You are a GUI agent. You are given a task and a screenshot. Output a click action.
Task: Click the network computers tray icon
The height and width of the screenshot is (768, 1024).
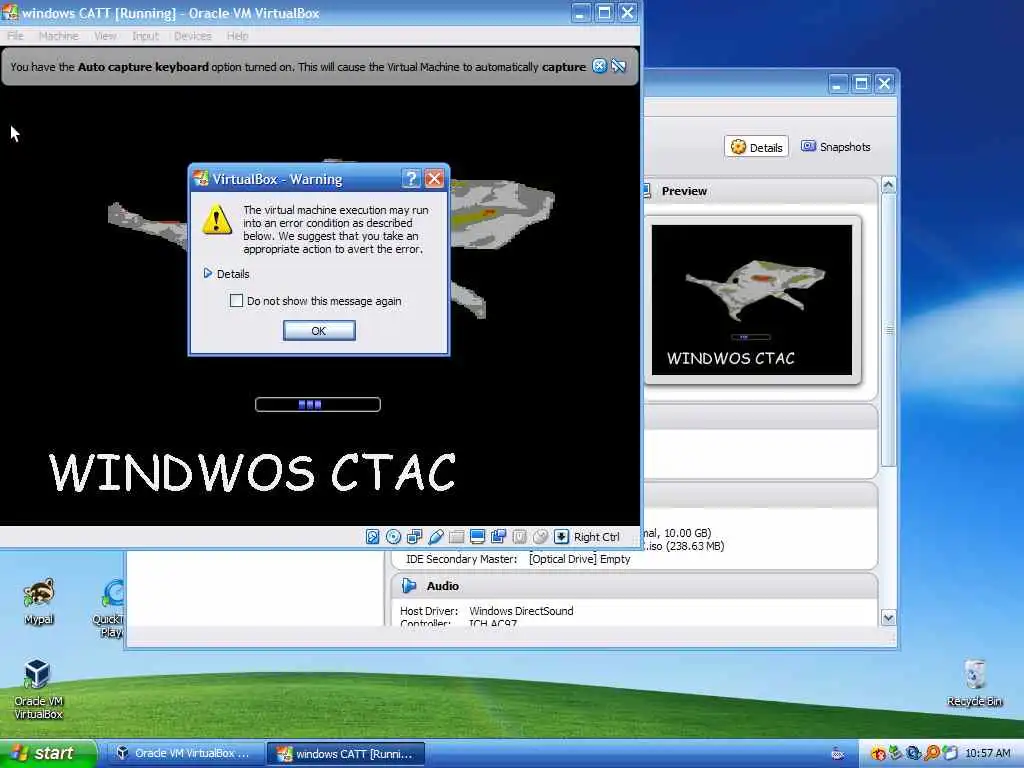click(x=950, y=753)
